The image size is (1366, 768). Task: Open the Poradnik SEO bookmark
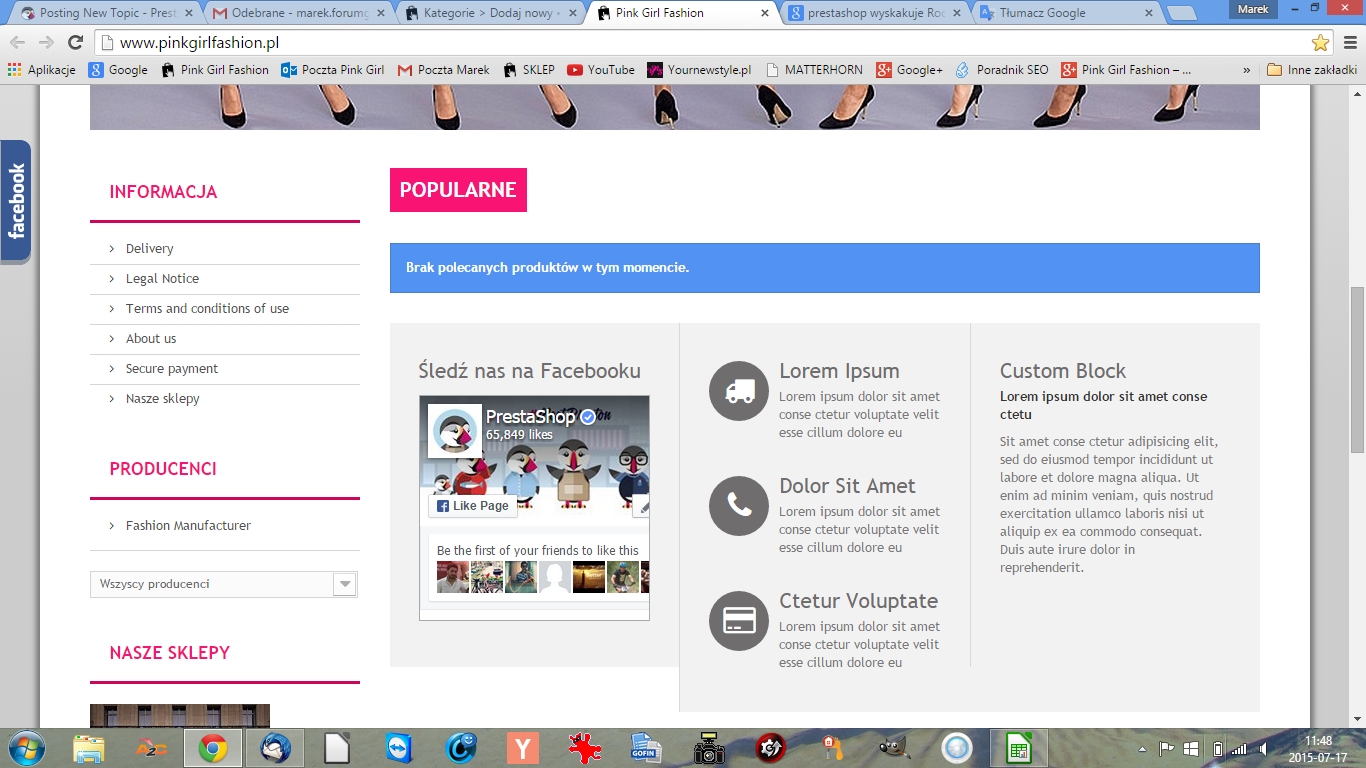[x=1002, y=70]
